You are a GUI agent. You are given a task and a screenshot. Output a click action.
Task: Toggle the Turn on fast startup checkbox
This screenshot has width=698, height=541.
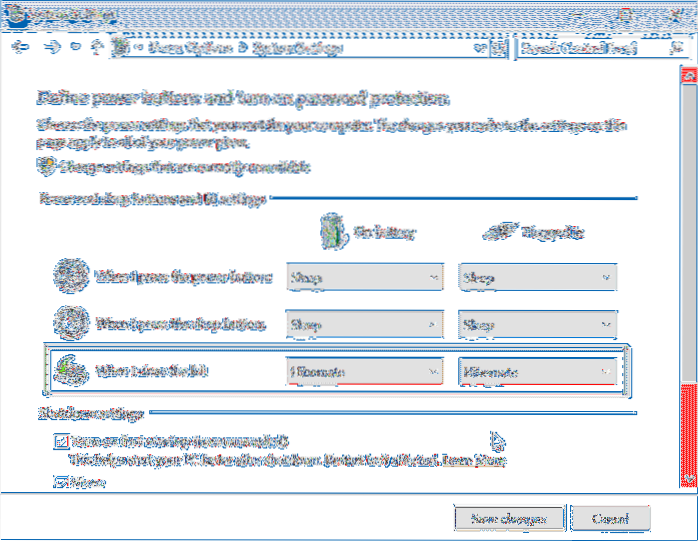pos(62,440)
